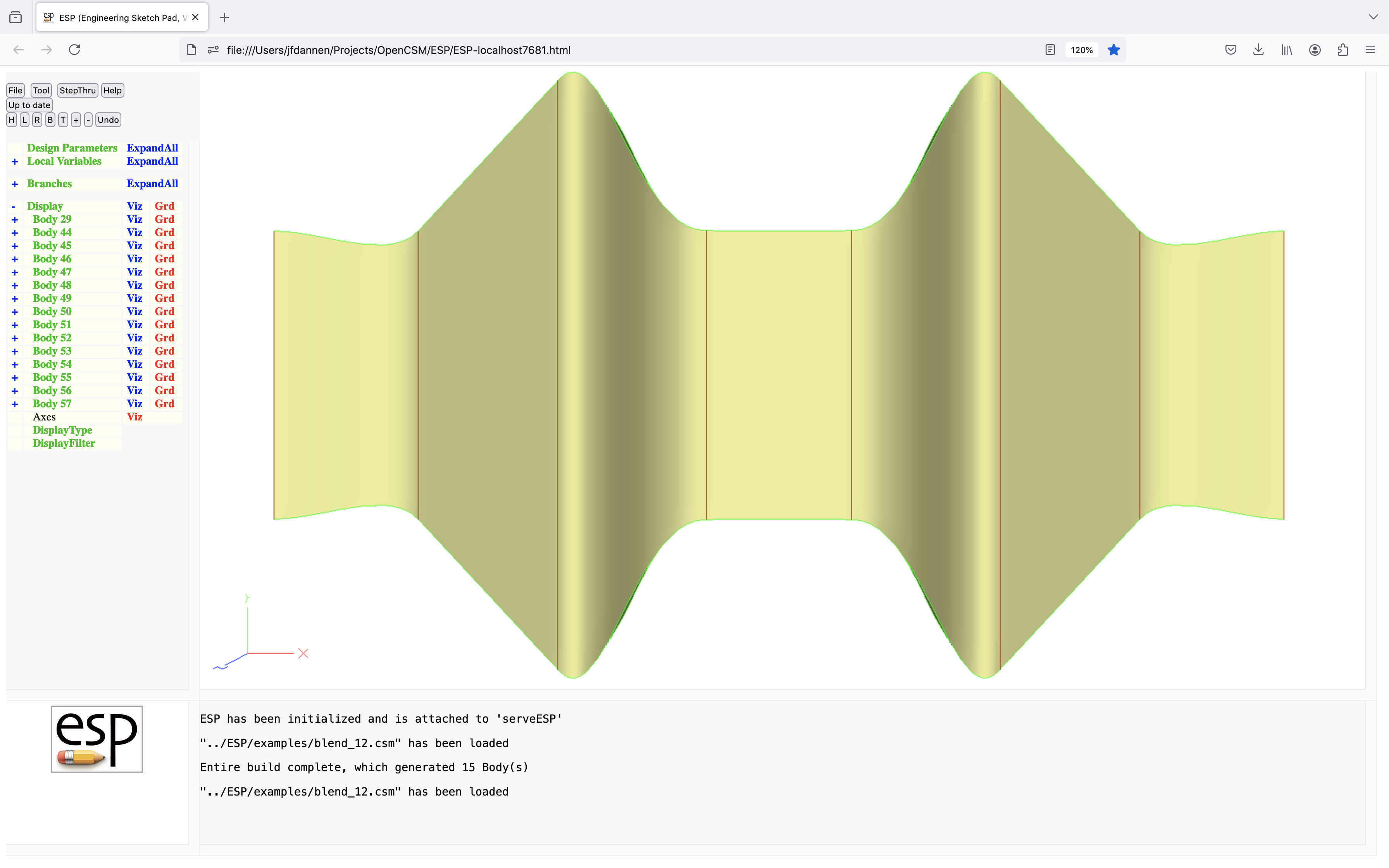Collapse the Display section
Screen dimensions: 1389x868
14,207
